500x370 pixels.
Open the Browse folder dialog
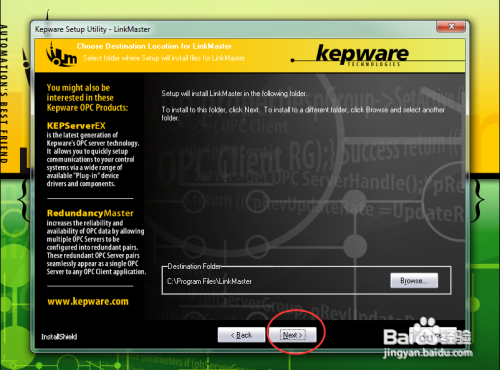[414, 281]
